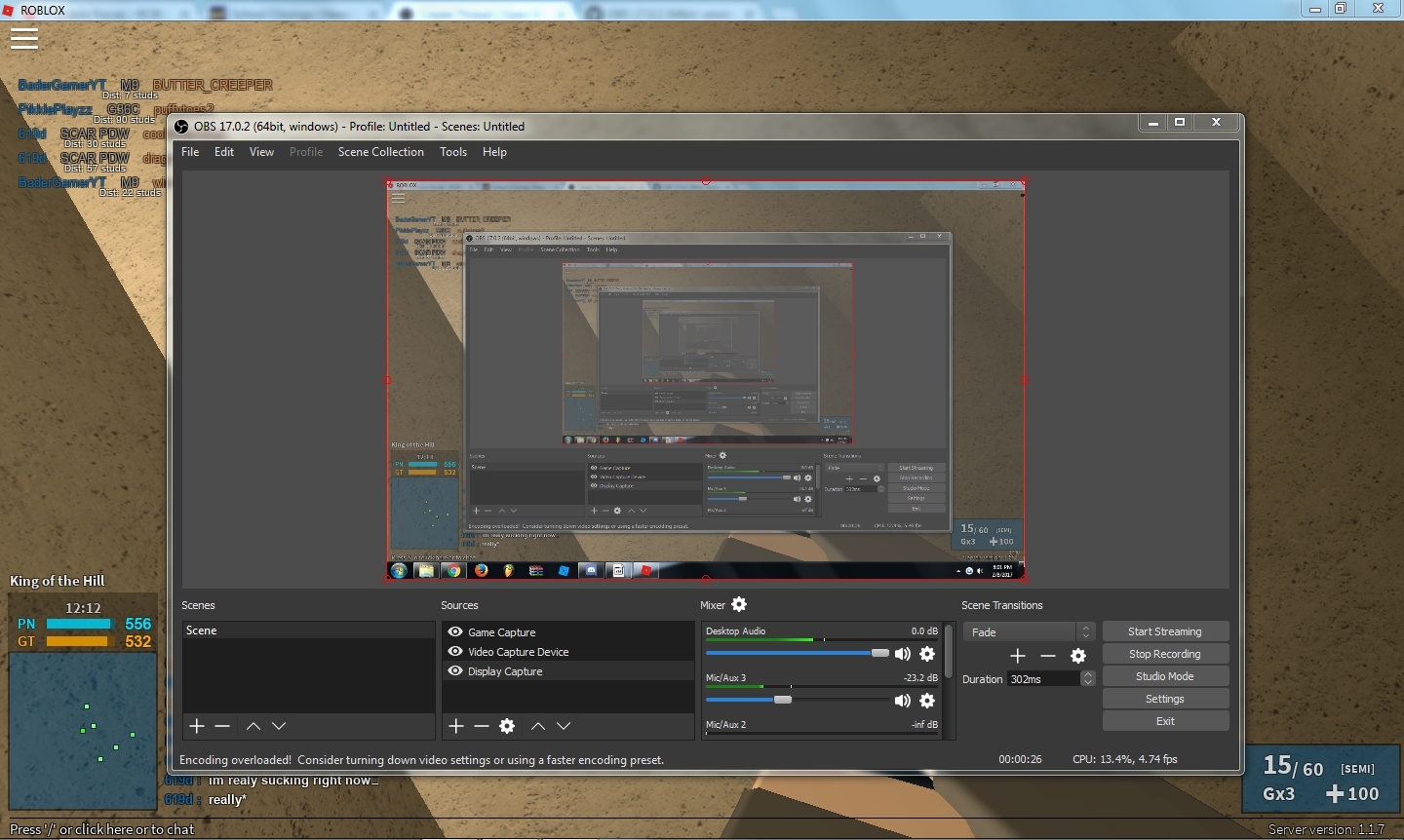The width and height of the screenshot is (1404, 840).
Task: Hide the Display Capture source
Action: (455, 671)
